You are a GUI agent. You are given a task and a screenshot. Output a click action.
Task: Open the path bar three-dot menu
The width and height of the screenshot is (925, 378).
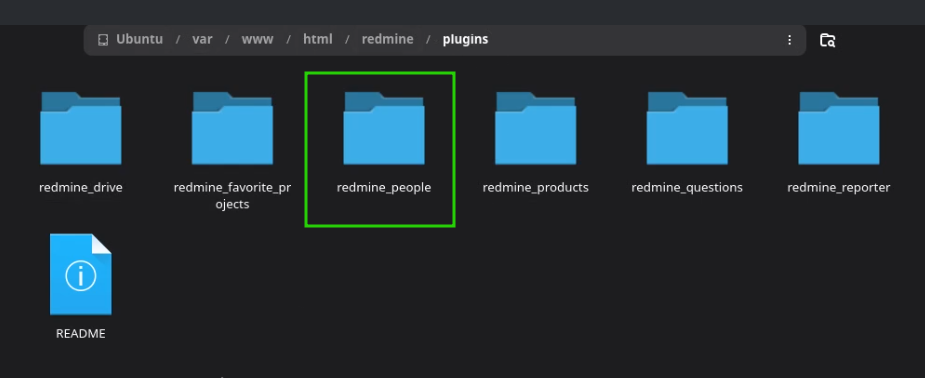[x=789, y=40]
